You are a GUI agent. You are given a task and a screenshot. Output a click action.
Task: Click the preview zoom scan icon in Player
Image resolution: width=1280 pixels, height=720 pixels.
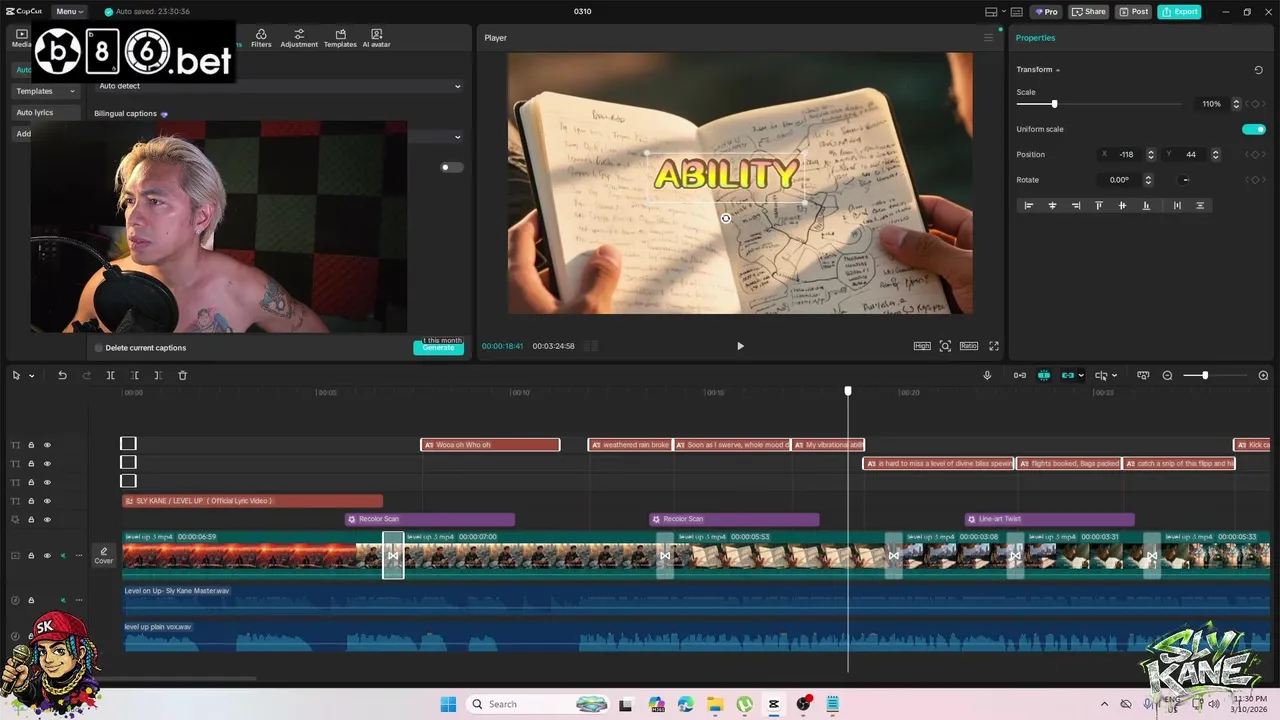pyautogui.click(x=945, y=346)
